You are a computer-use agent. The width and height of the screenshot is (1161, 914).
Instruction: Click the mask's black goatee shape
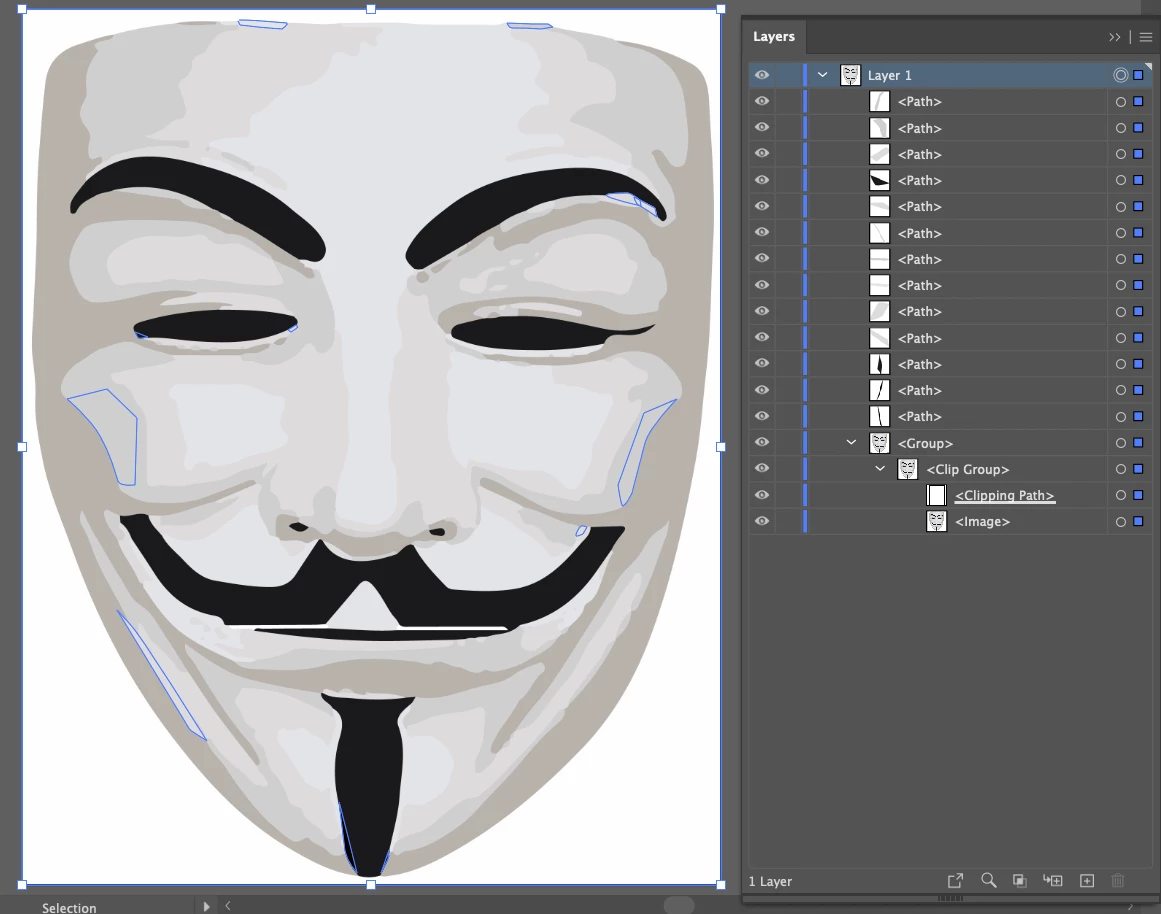pos(368,778)
